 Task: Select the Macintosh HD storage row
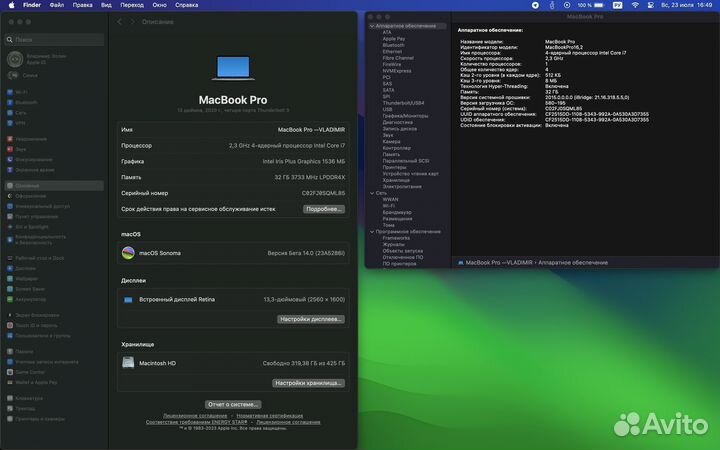coord(233,363)
